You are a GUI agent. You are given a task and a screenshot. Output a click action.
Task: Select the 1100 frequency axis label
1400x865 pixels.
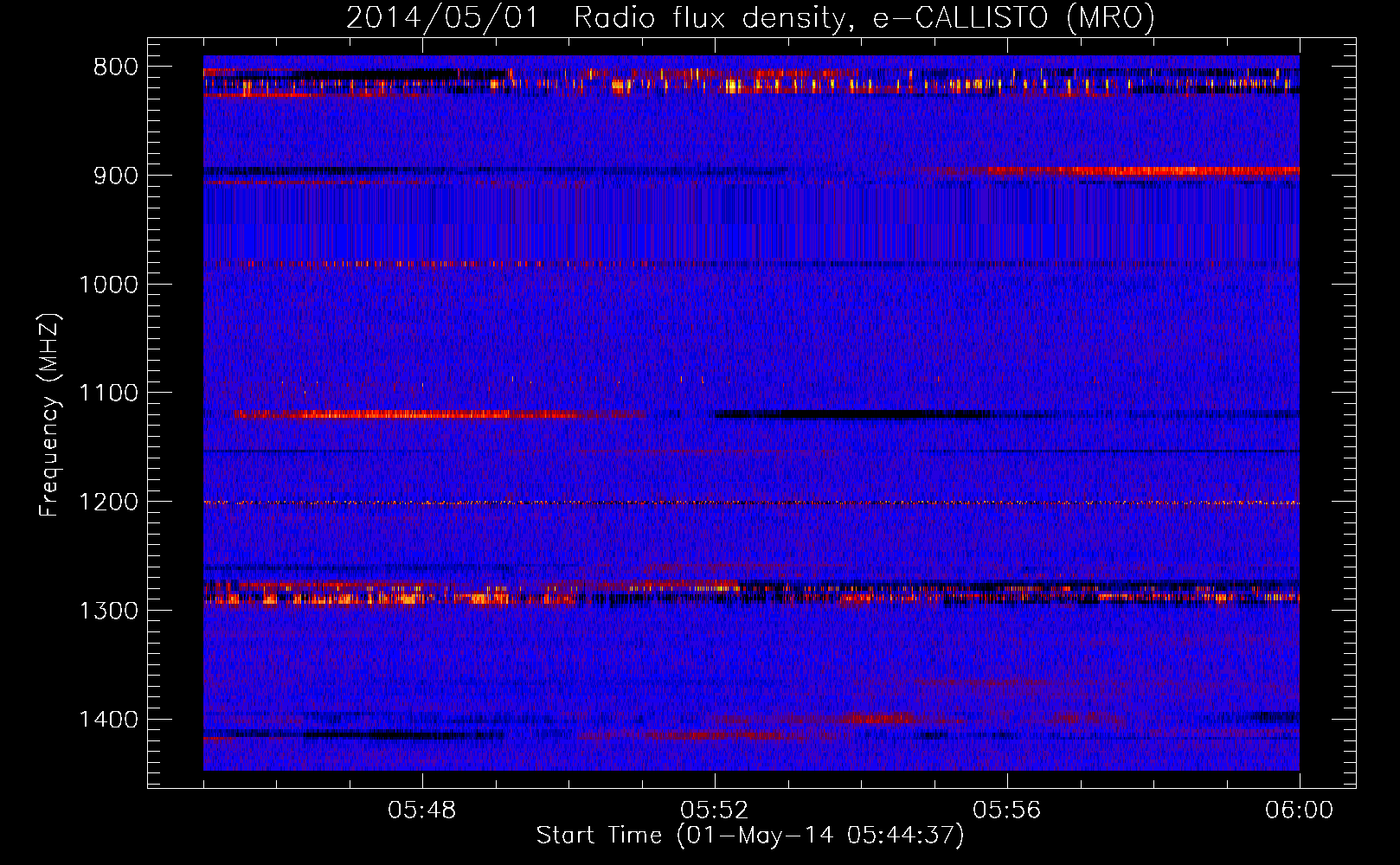[109, 394]
